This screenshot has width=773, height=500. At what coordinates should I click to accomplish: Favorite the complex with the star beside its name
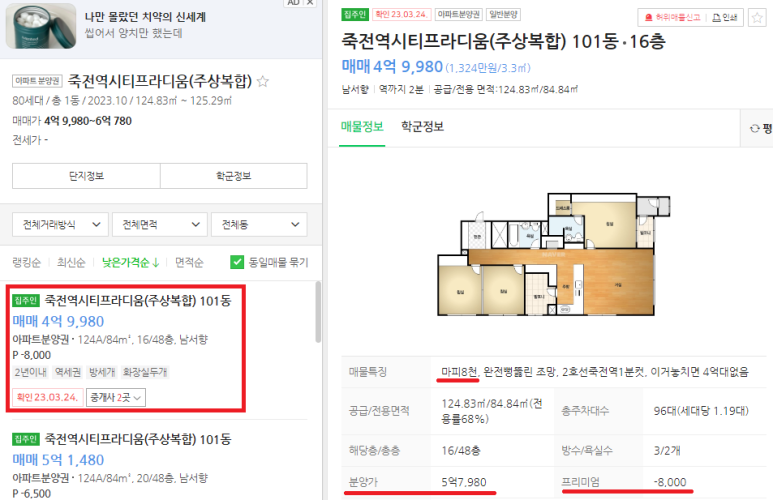263,81
